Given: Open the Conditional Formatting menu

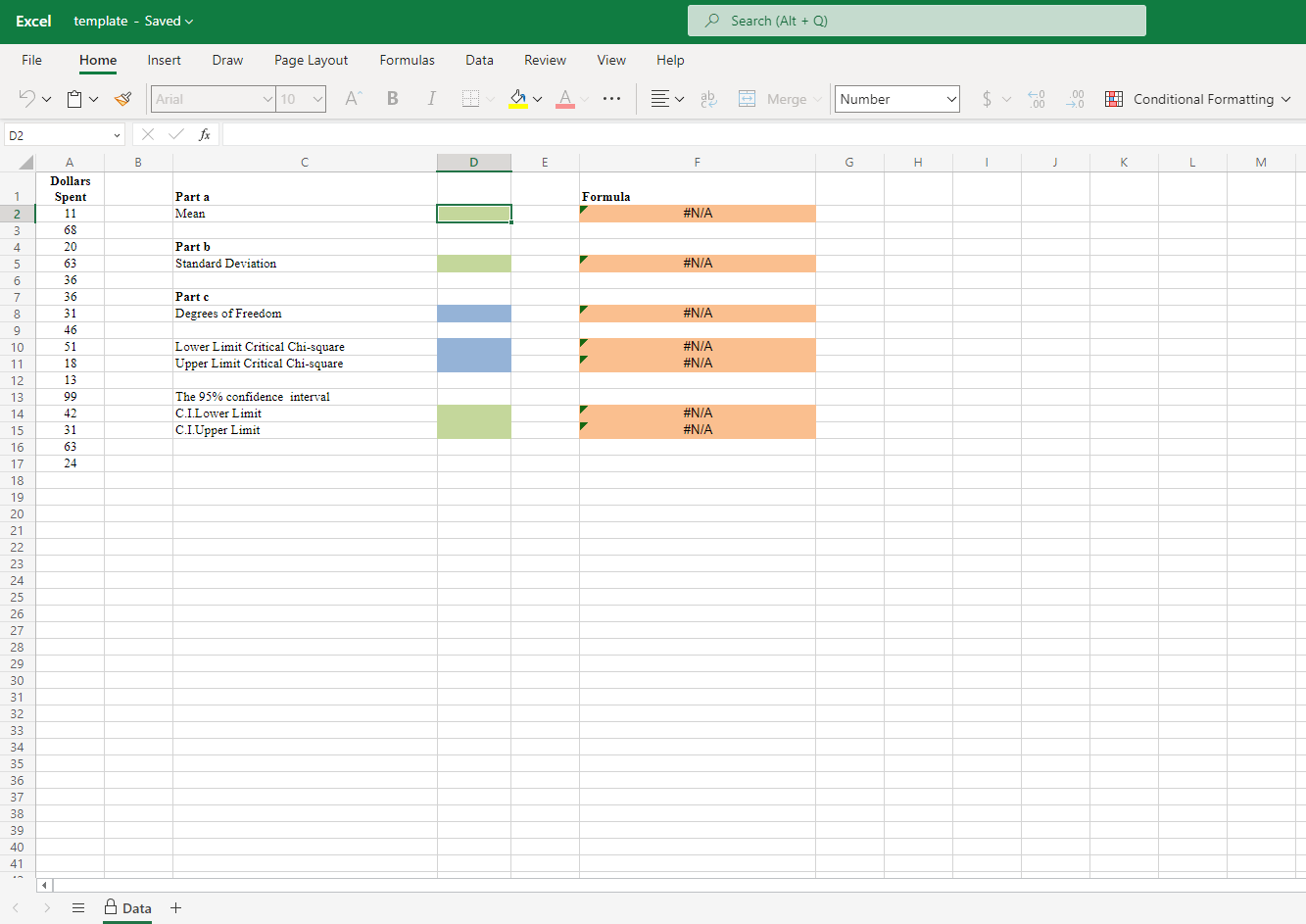Looking at the screenshot, I should tap(1197, 98).
